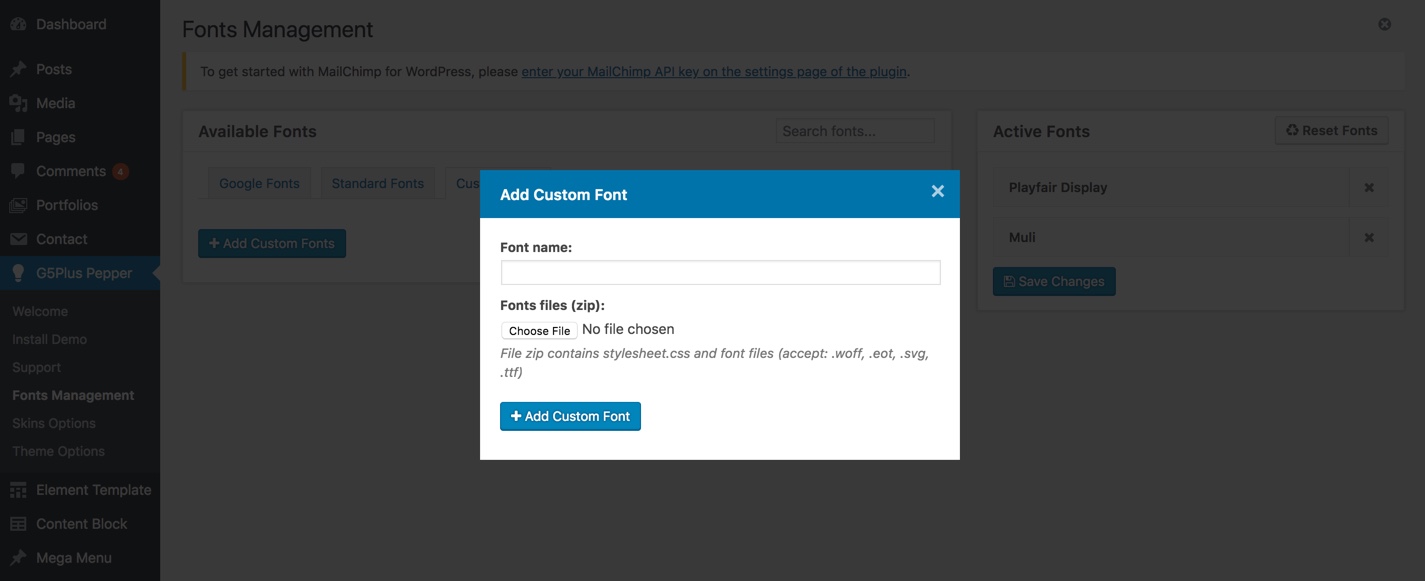Screen dimensions: 1425x581
Task: Open the Pages menu
Action: tap(55, 137)
